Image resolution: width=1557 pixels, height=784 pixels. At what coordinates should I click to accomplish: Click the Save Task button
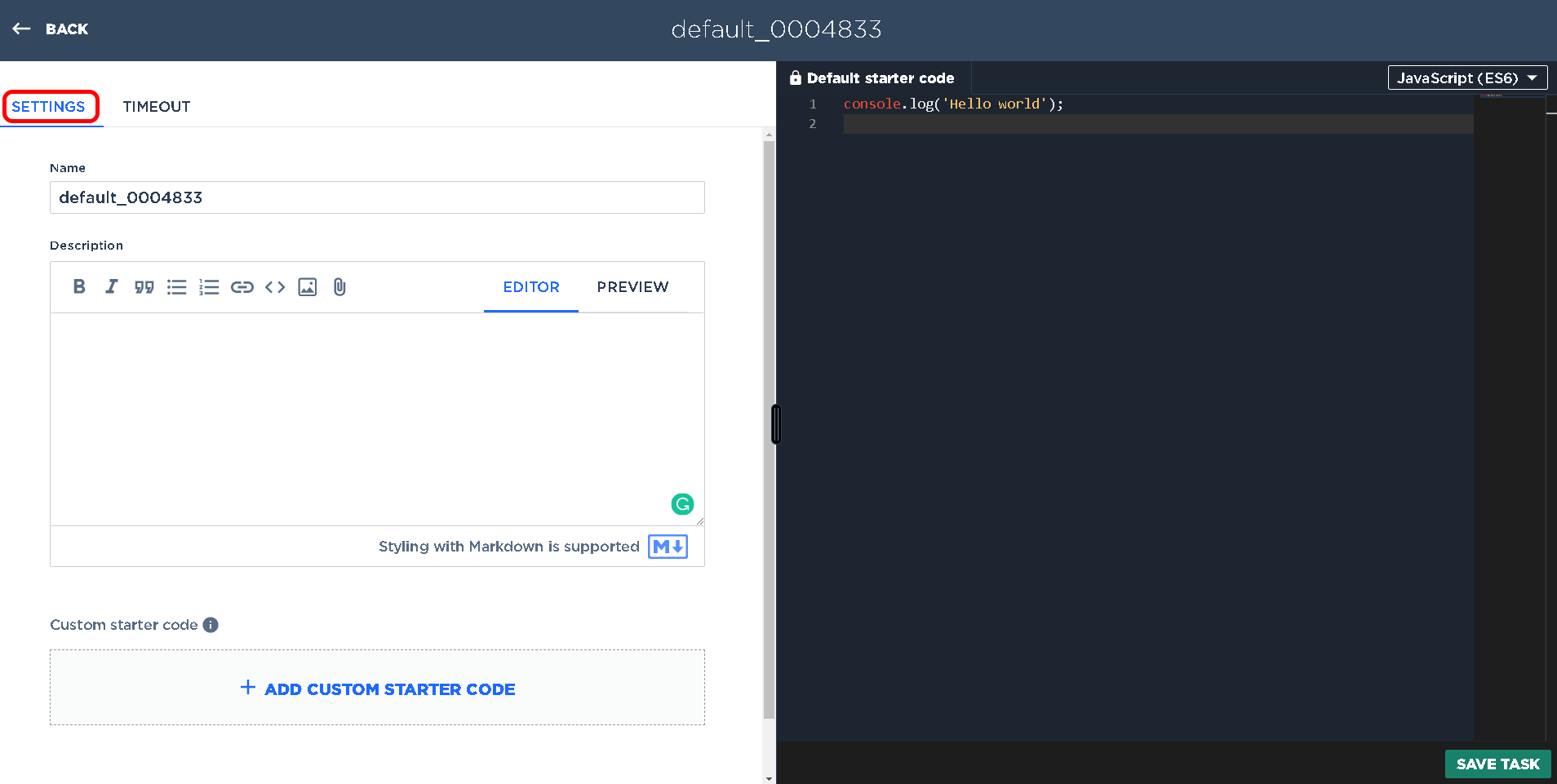tap(1497, 764)
